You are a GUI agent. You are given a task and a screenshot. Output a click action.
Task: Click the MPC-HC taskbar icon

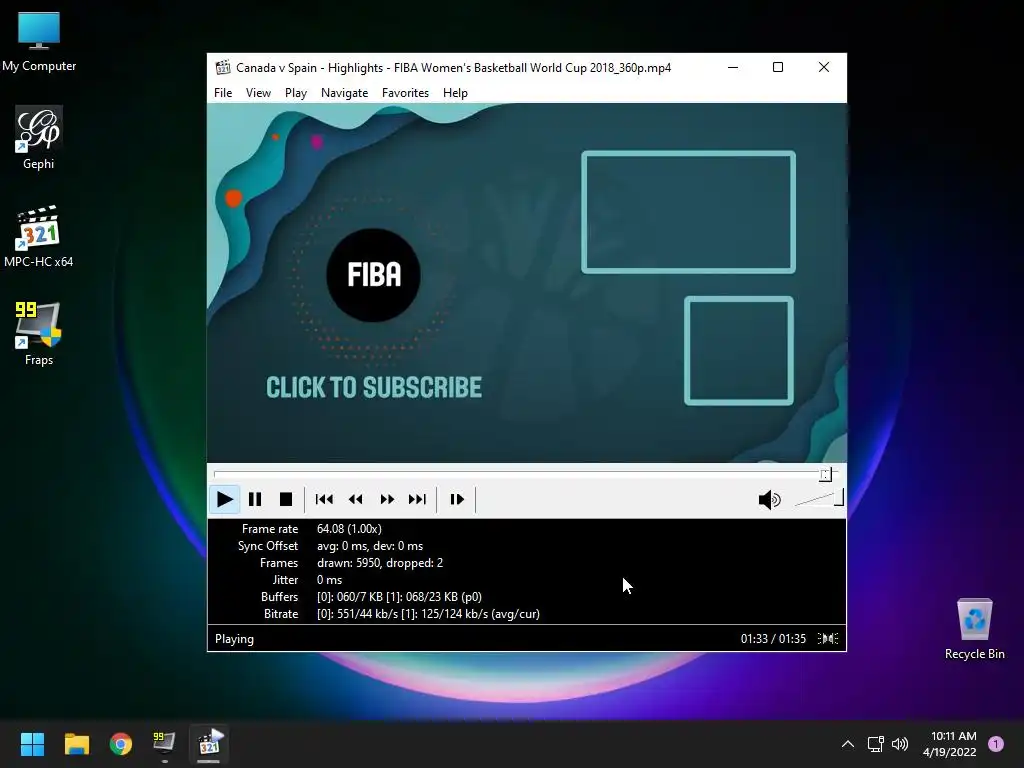(209, 744)
